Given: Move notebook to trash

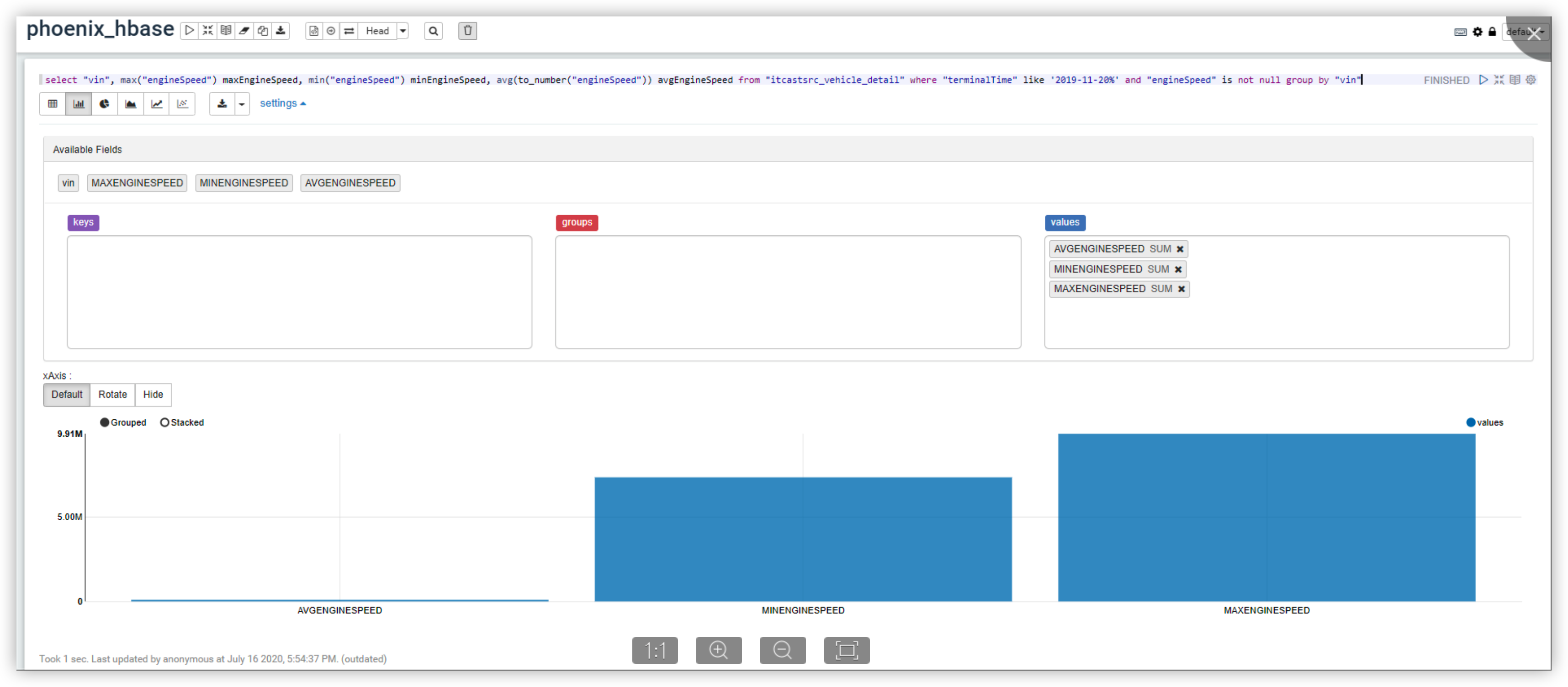Looking at the screenshot, I should [467, 31].
